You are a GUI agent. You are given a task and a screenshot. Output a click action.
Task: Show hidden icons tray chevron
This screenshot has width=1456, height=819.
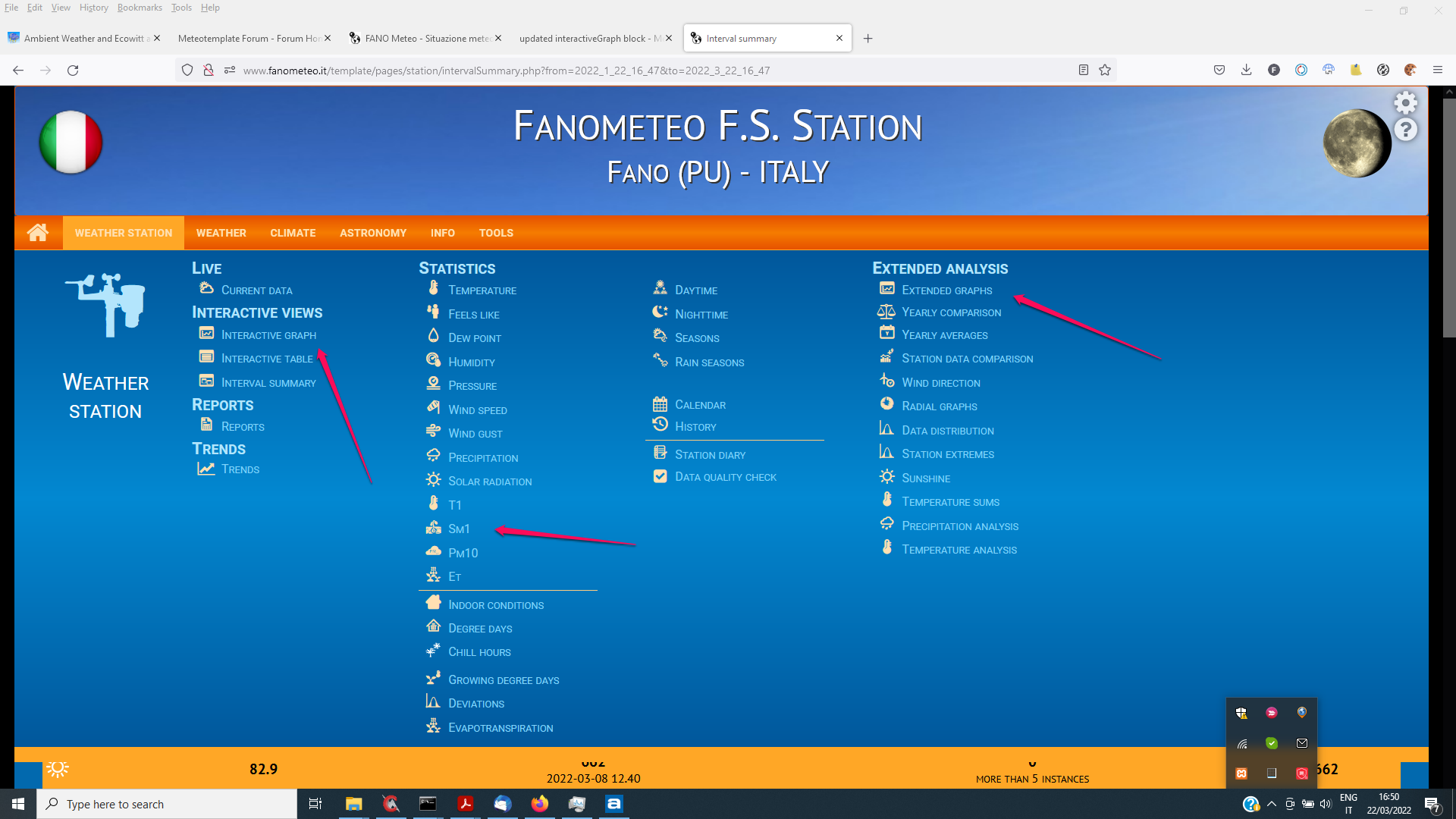(1272, 804)
